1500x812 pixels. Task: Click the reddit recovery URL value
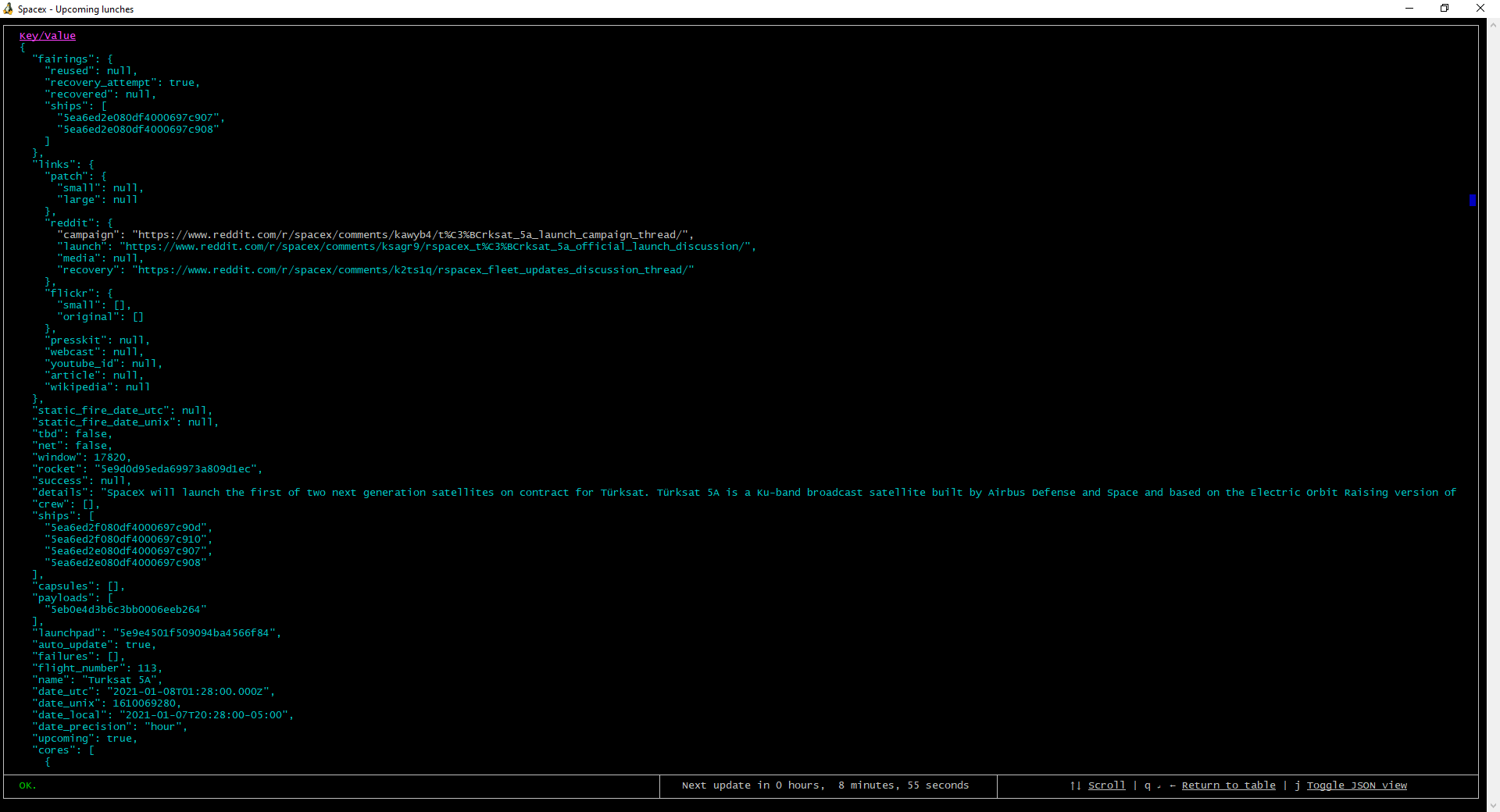click(412, 270)
